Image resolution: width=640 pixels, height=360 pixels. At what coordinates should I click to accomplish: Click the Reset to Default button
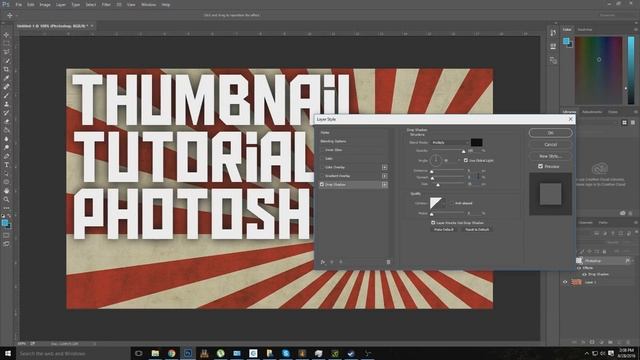[477, 229]
